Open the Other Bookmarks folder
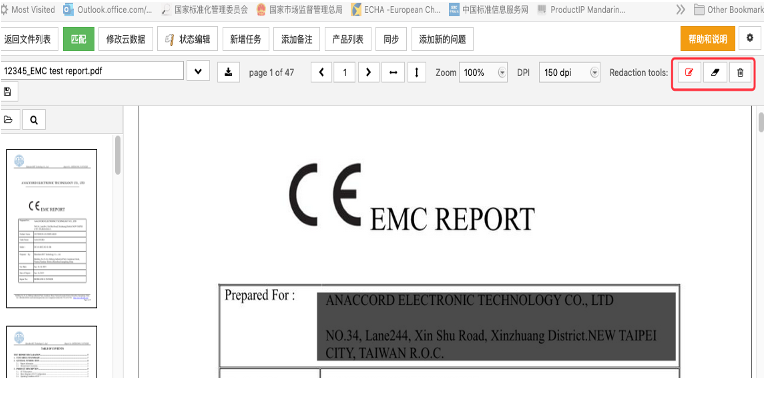This screenshot has width=765, height=397. coord(729,9)
